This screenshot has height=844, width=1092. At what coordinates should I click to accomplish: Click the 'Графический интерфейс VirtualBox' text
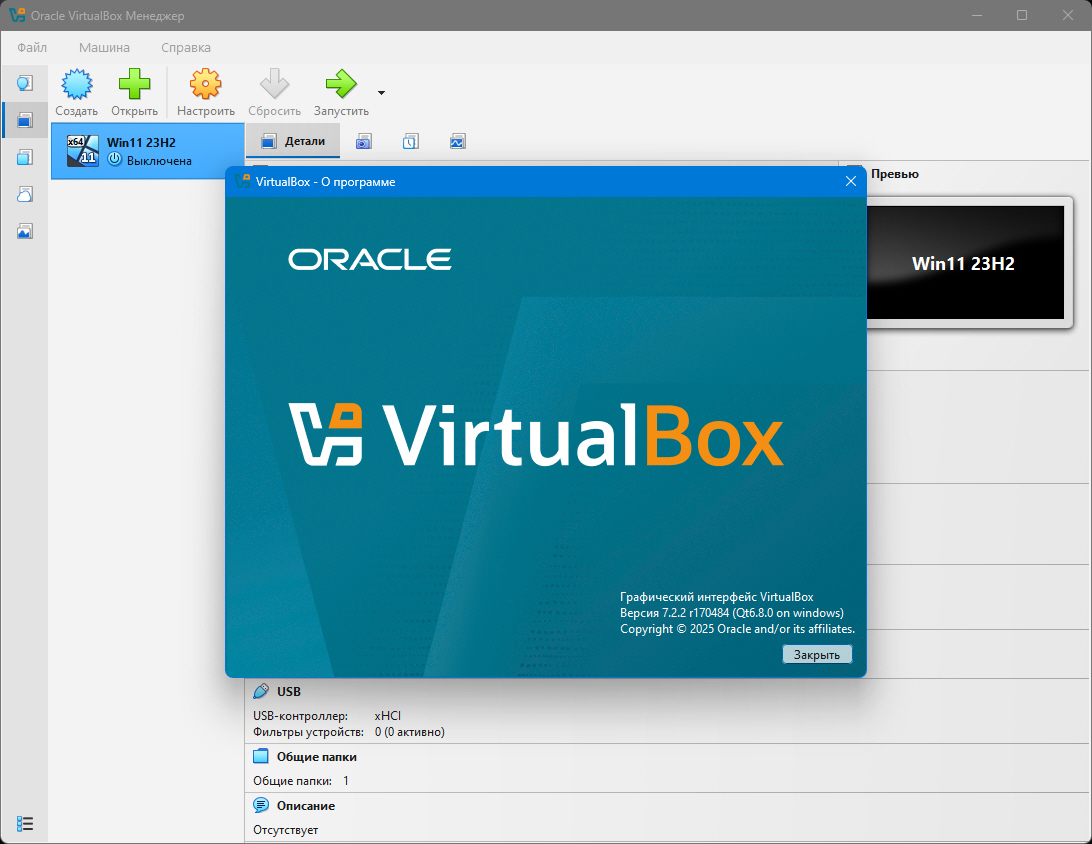[x=717, y=597]
